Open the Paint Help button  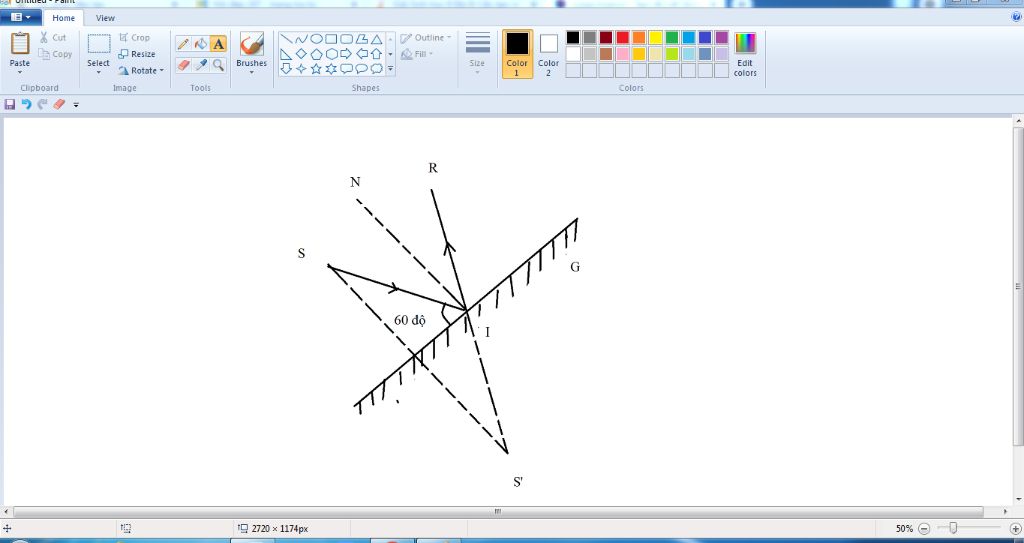click(x=1016, y=18)
